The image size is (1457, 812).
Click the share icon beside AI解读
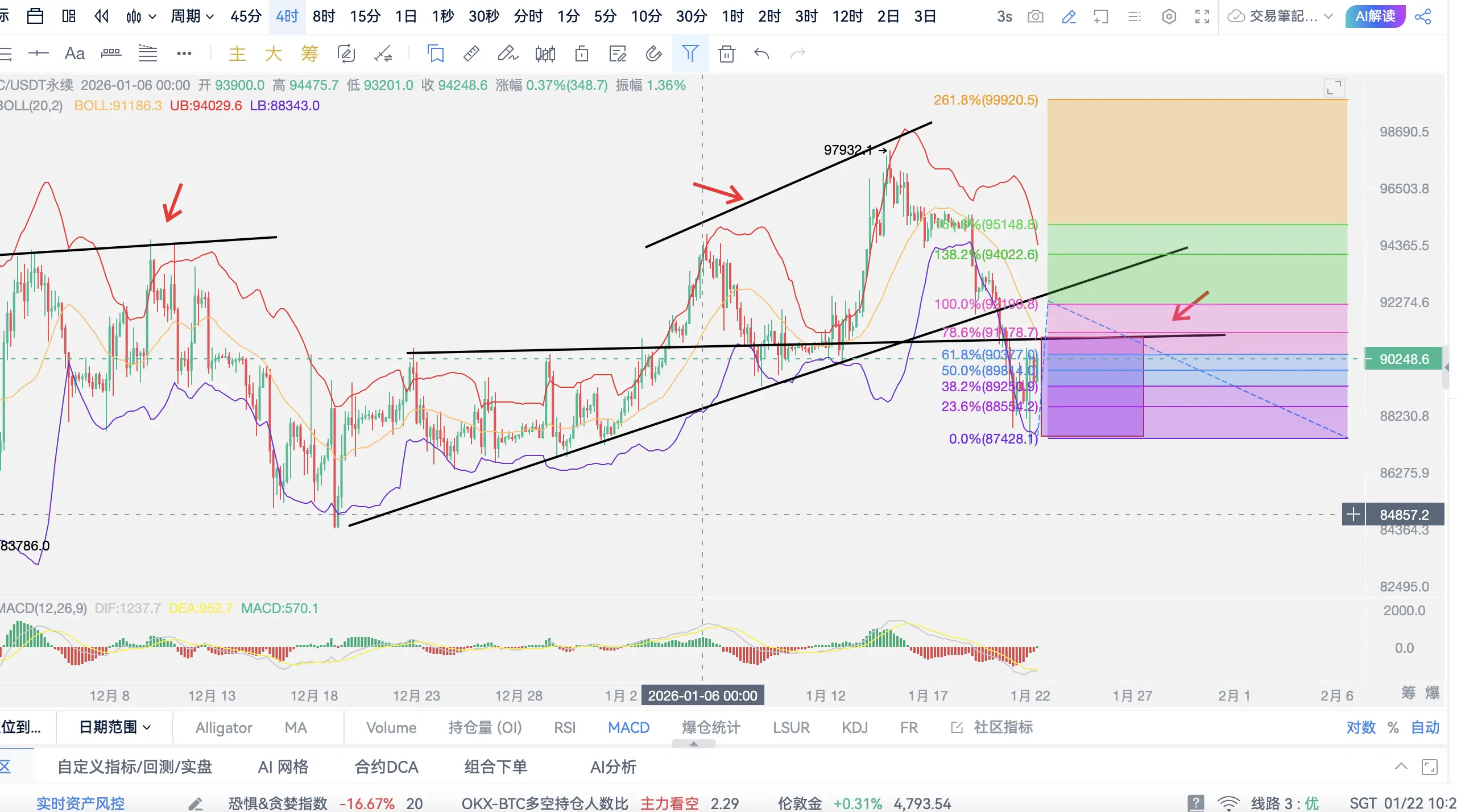point(1423,16)
